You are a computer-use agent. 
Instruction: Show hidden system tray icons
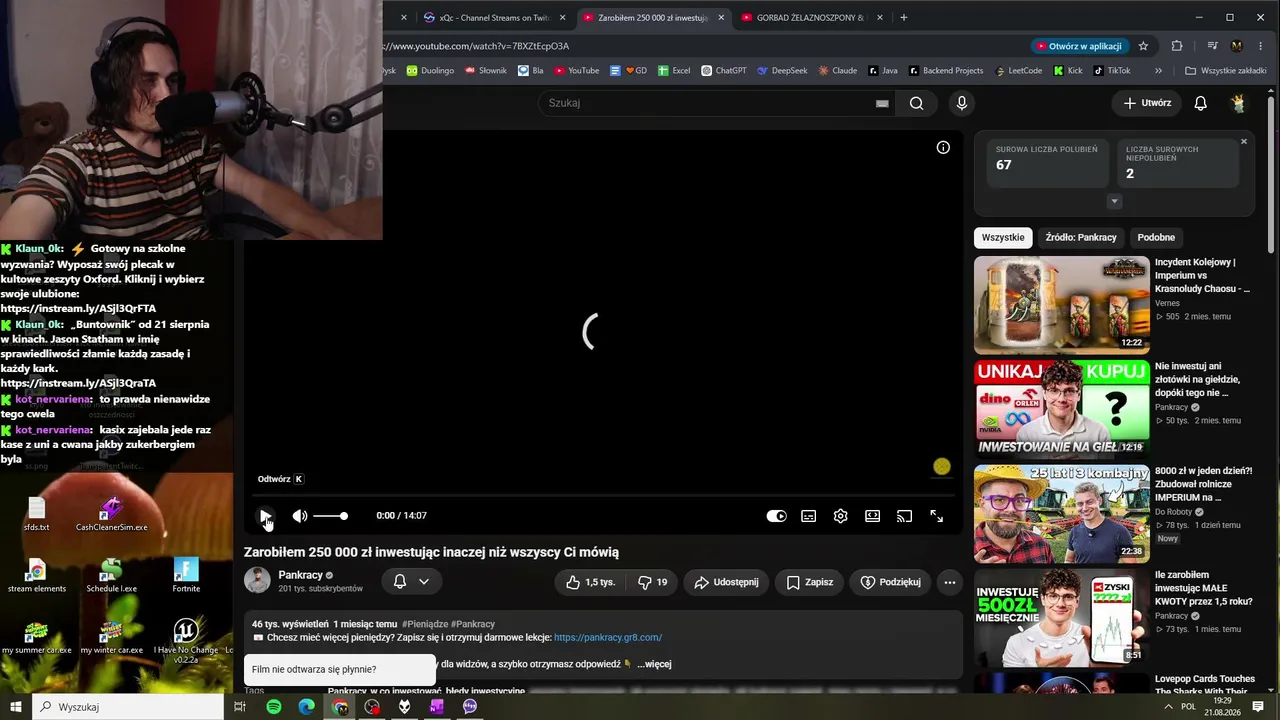1168,707
